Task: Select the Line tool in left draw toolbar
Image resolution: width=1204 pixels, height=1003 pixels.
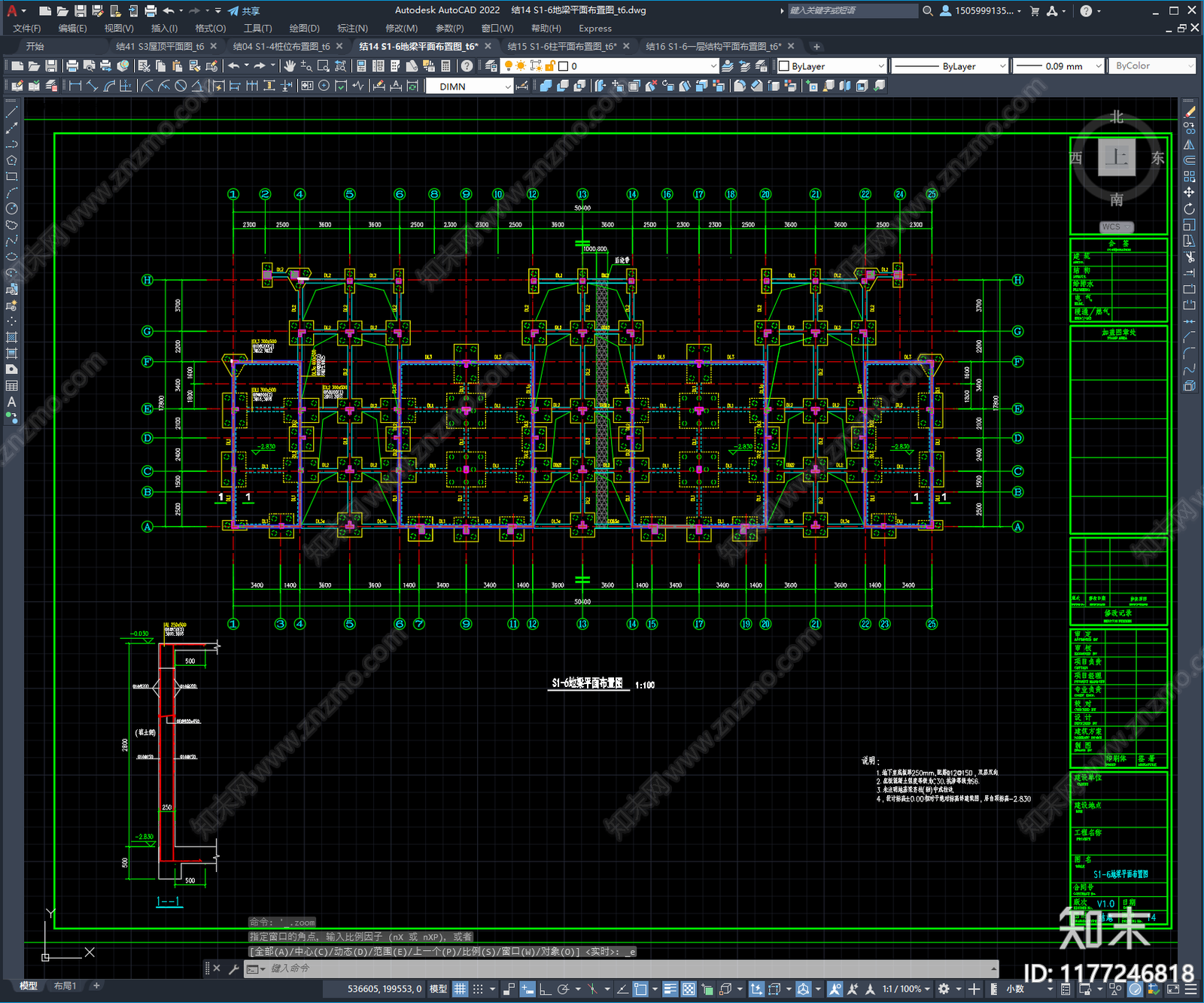Action: tap(11, 111)
